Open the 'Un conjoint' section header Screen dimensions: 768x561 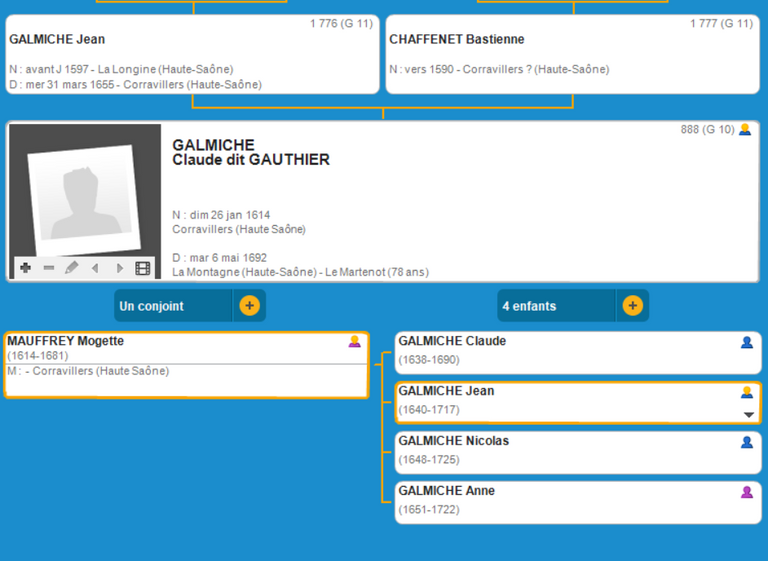[172, 306]
